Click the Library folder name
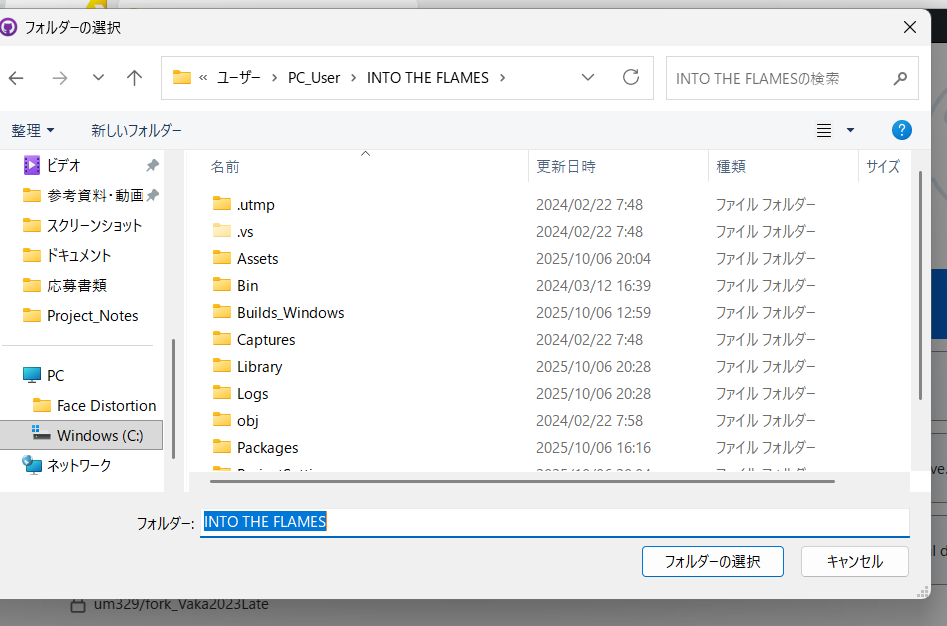 coord(259,367)
